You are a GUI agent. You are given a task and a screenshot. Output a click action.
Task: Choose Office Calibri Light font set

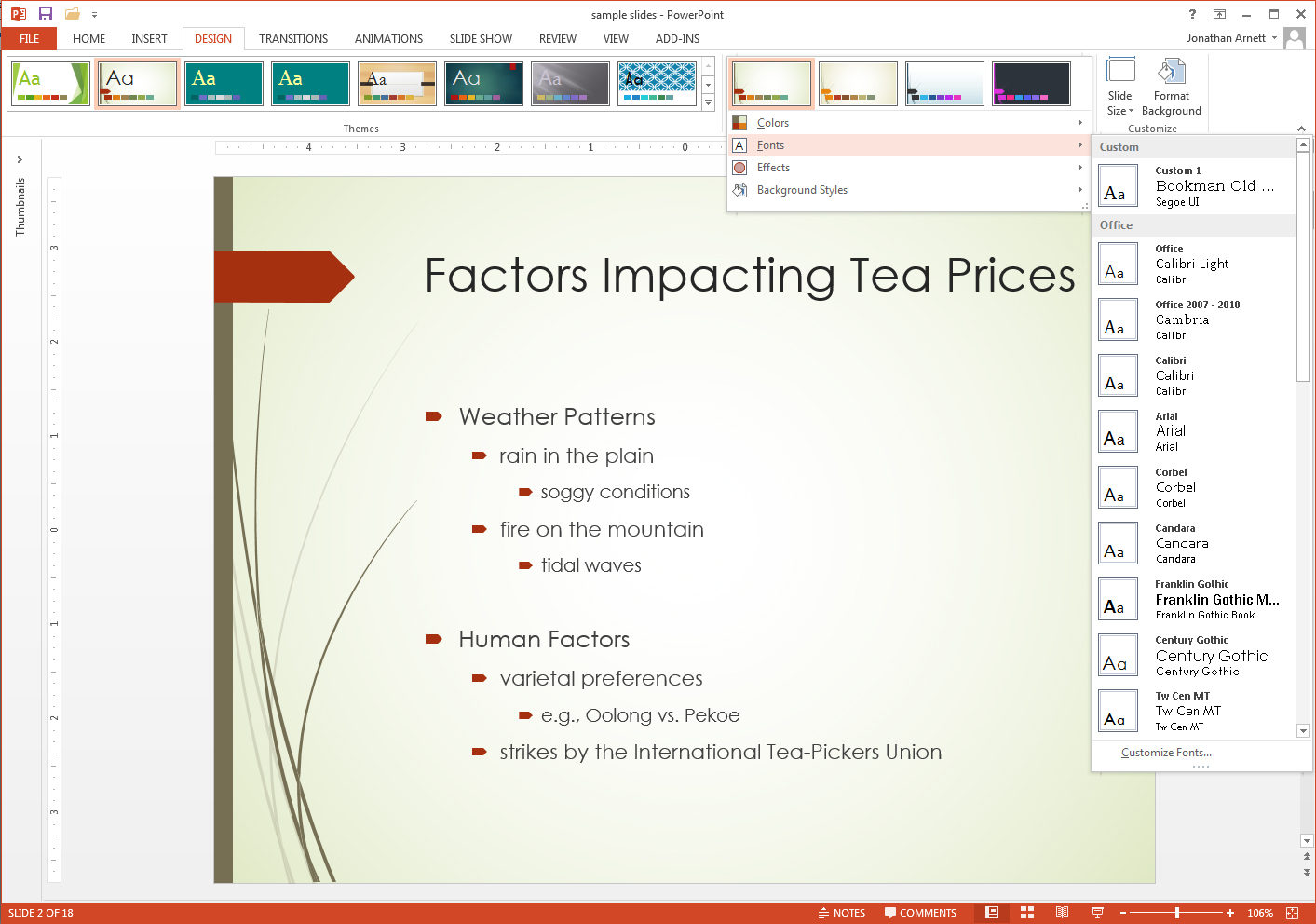[x=1194, y=264]
